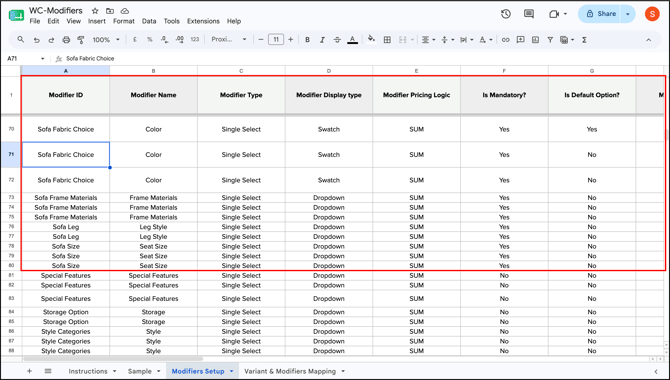The height and width of the screenshot is (380, 670).
Task: Open Variant & Modifiers Mapping tab
Action: pyautogui.click(x=290, y=371)
